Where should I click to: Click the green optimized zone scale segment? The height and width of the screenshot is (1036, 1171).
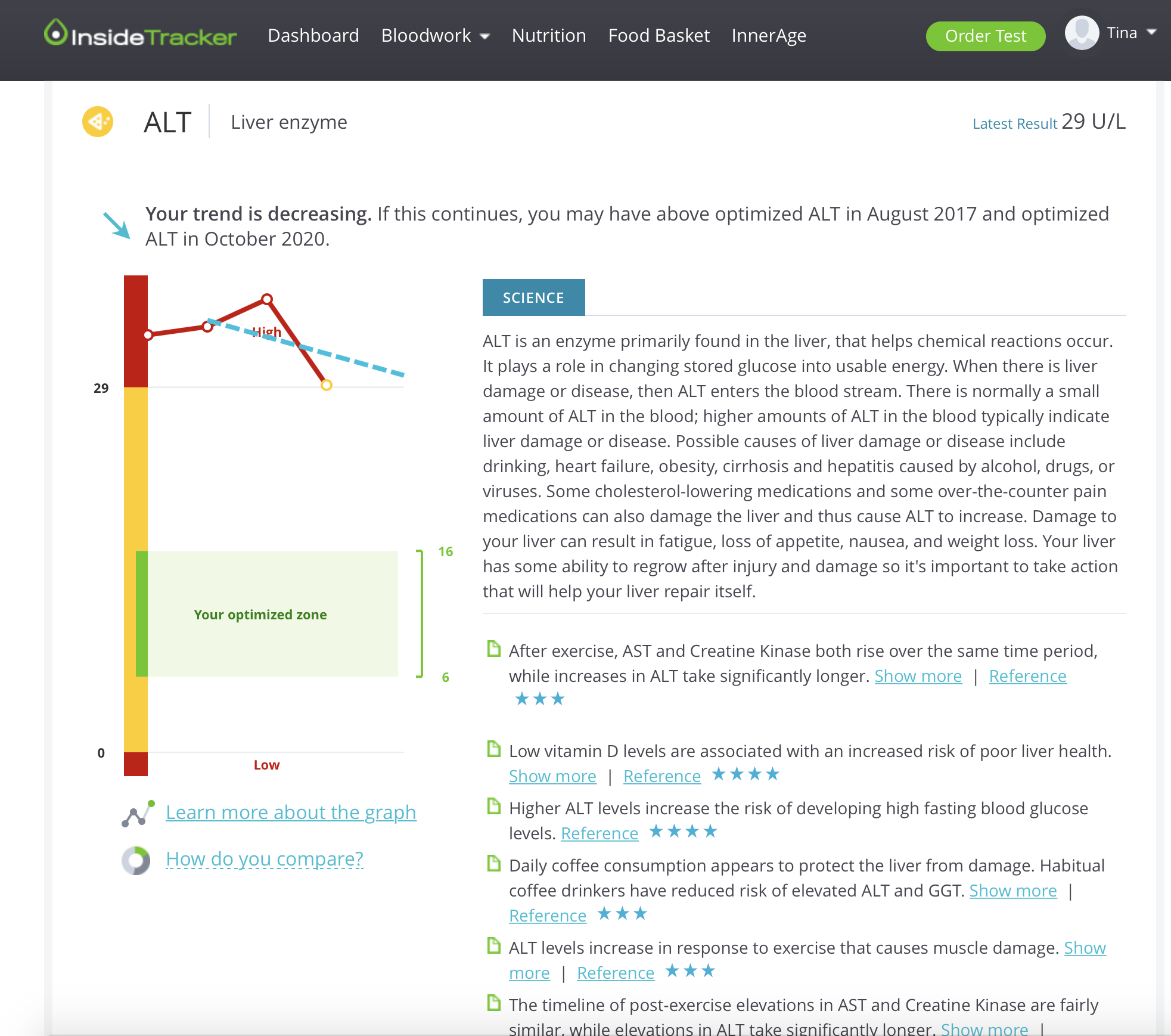pos(142,613)
